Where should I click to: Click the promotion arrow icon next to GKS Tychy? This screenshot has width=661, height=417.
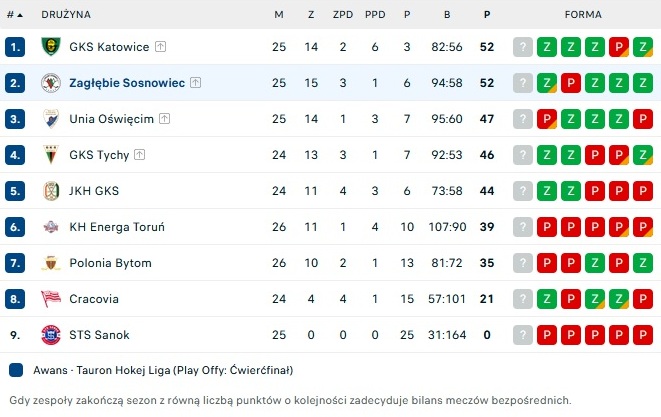[x=140, y=155]
